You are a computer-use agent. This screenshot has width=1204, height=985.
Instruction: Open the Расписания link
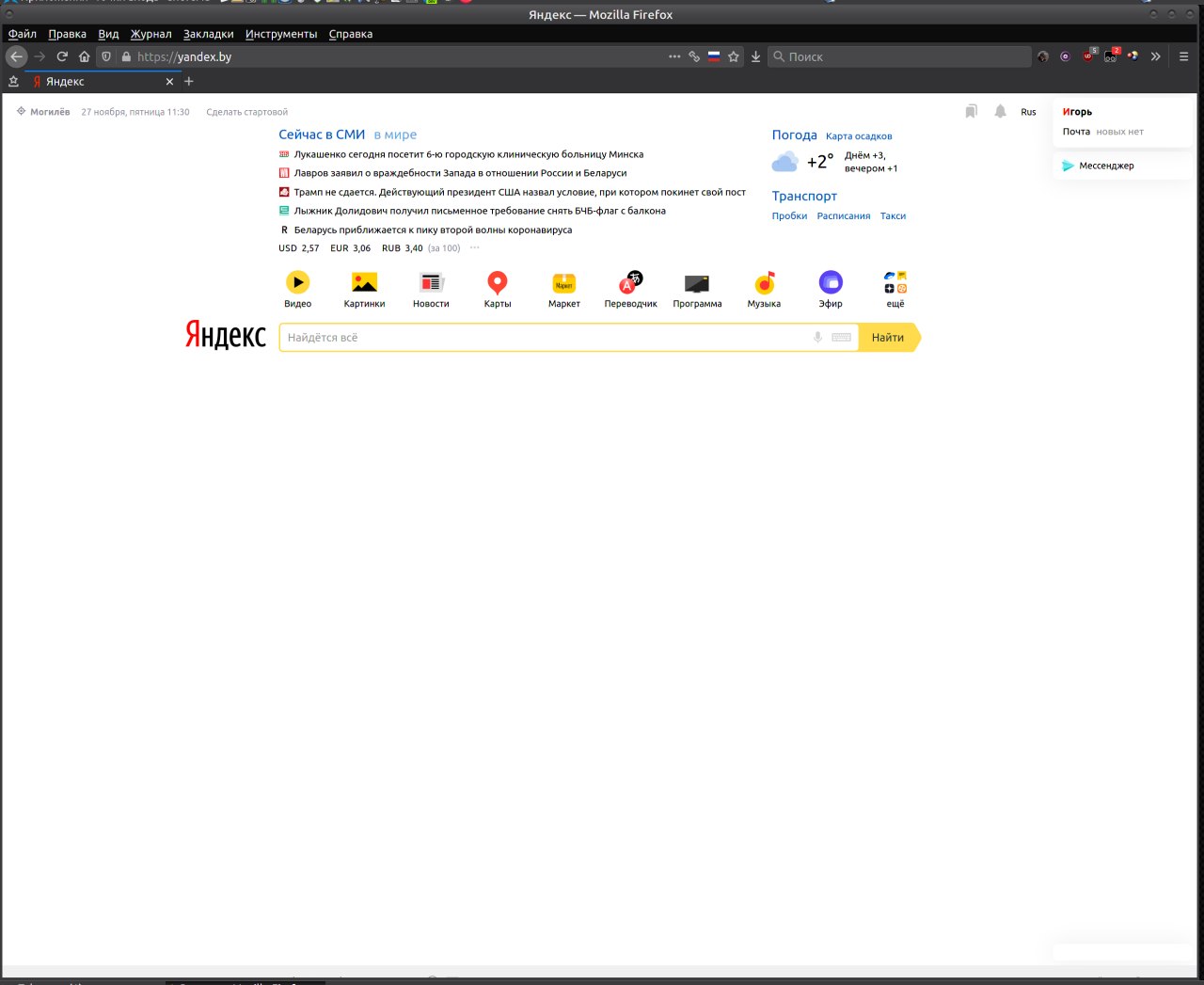click(x=844, y=215)
